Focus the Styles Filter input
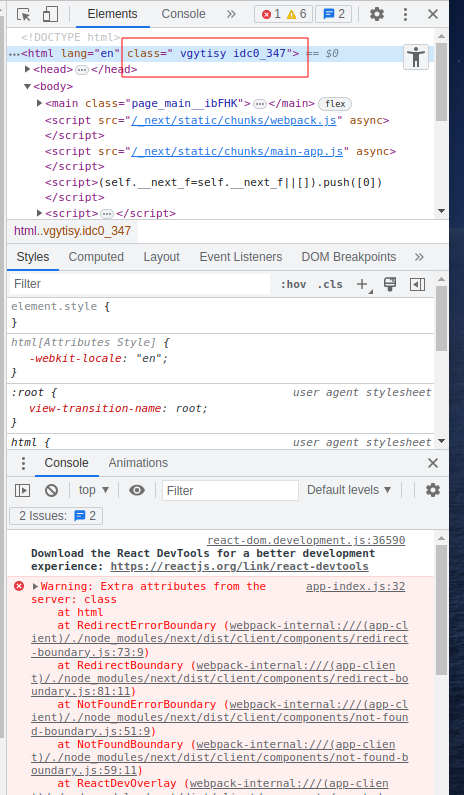The height and width of the screenshot is (795, 464). [139, 284]
